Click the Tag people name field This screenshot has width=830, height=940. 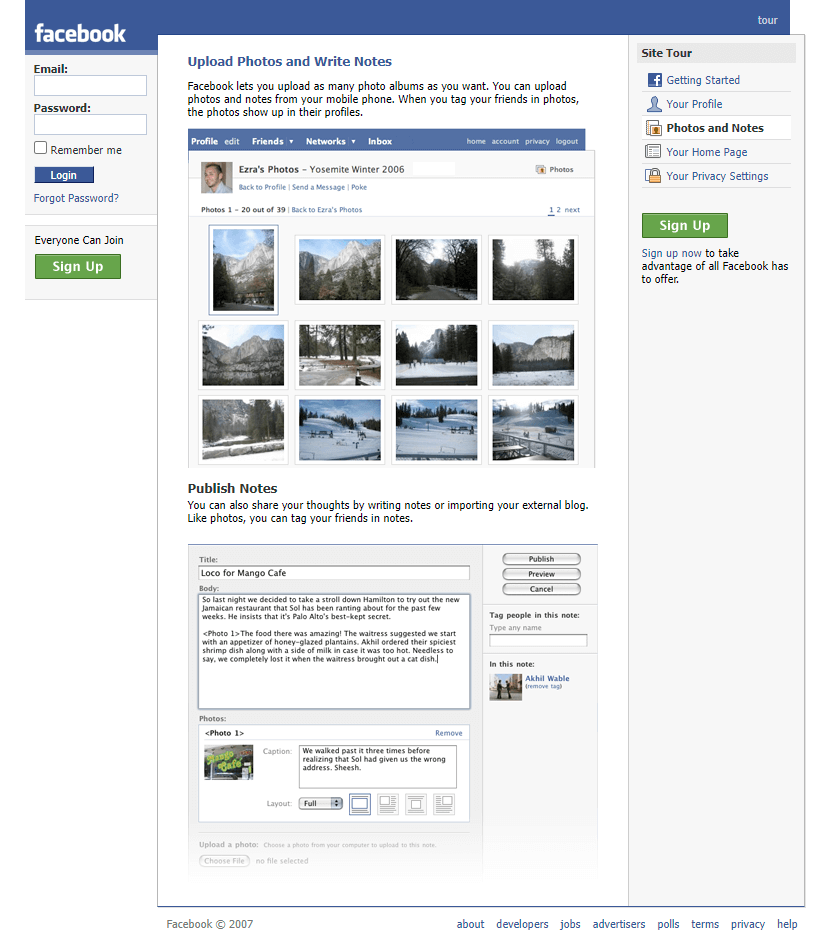(x=538, y=640)
